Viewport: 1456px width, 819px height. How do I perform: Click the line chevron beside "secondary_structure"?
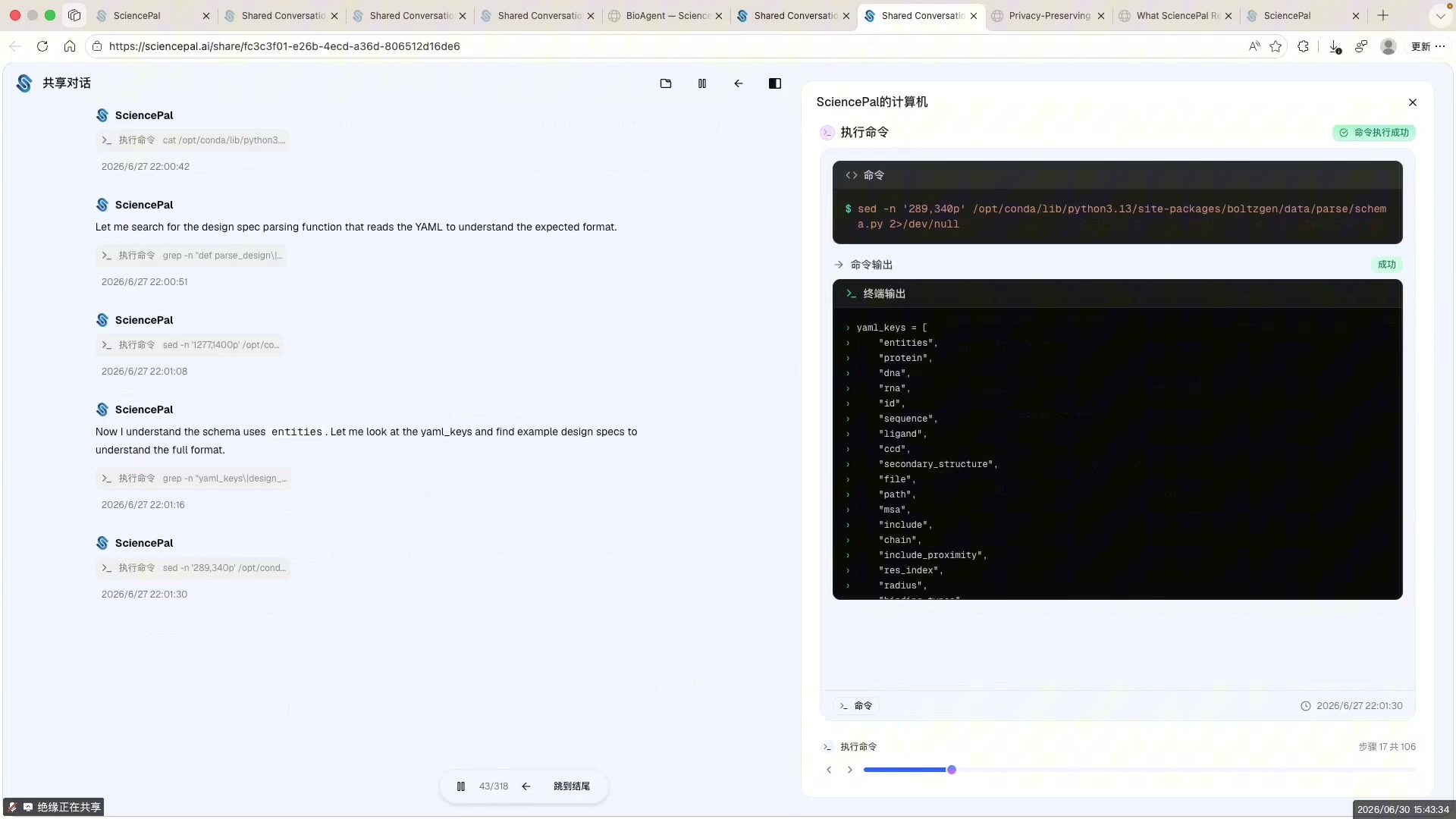pos(848,465)
